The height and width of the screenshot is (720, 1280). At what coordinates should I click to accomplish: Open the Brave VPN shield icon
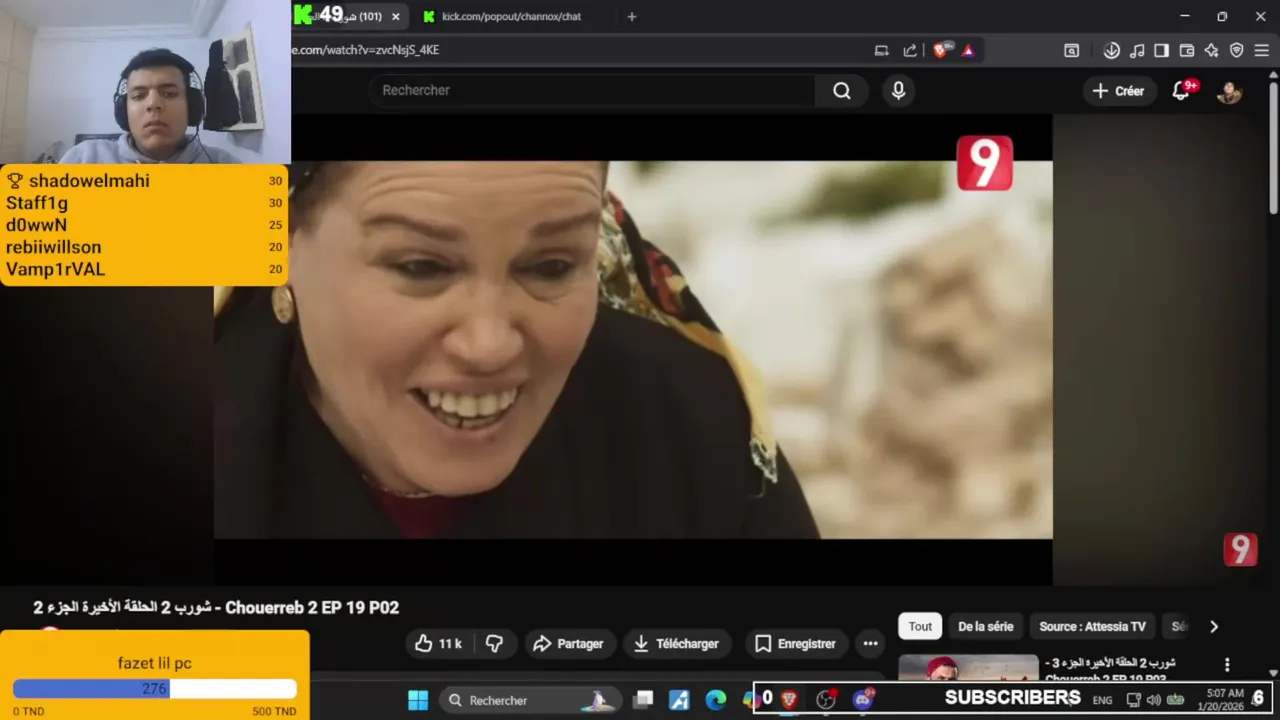[x=1236, y=50]
